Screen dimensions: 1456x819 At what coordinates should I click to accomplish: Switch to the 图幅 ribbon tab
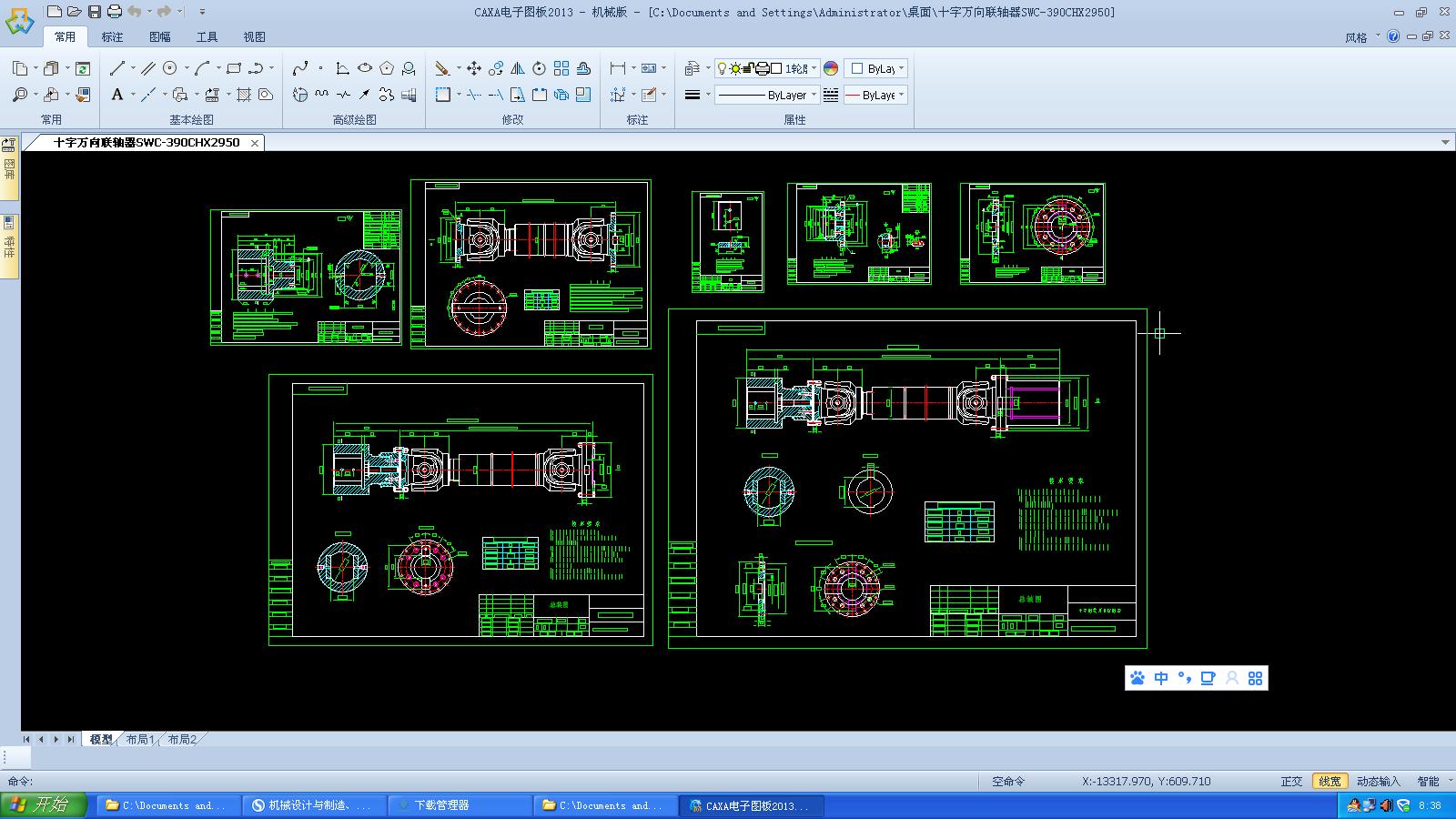click(159, 37)
